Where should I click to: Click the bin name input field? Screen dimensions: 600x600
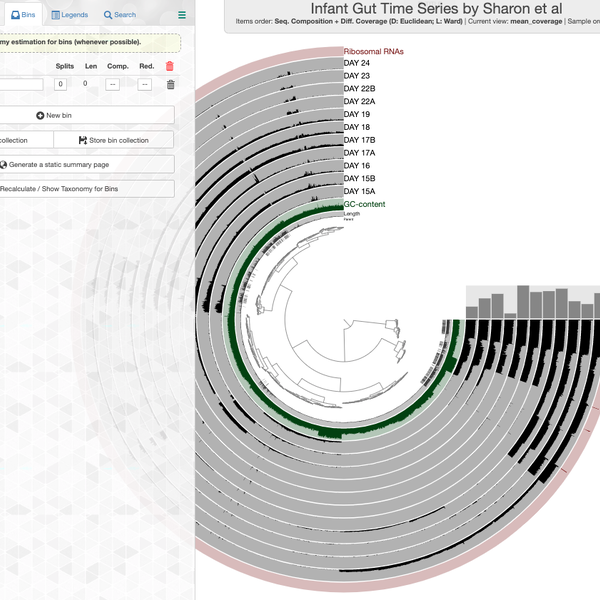tap(21, 85)
